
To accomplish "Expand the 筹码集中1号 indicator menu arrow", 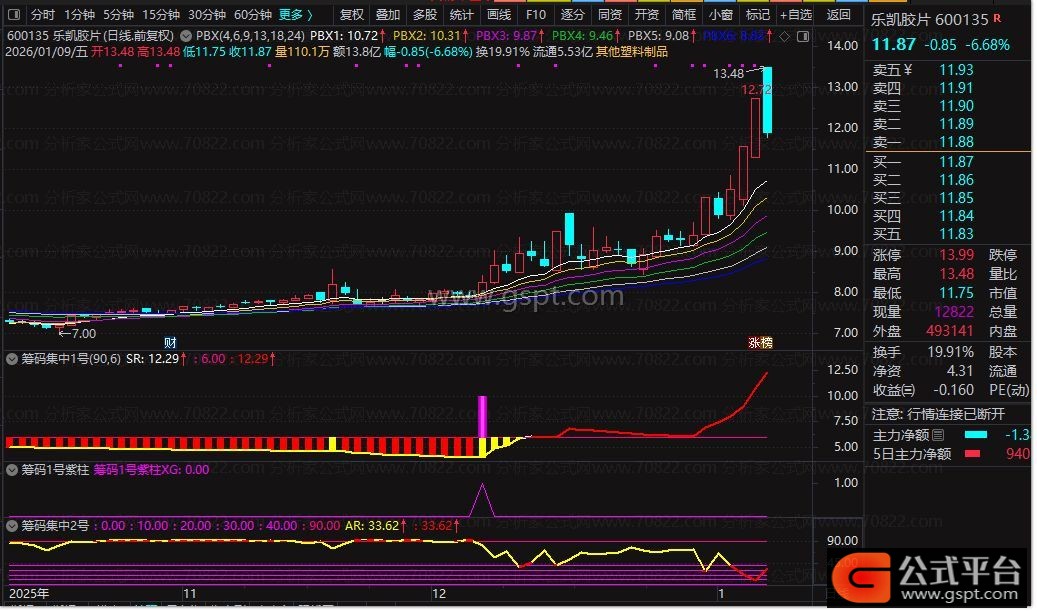I will pos(11,358).
